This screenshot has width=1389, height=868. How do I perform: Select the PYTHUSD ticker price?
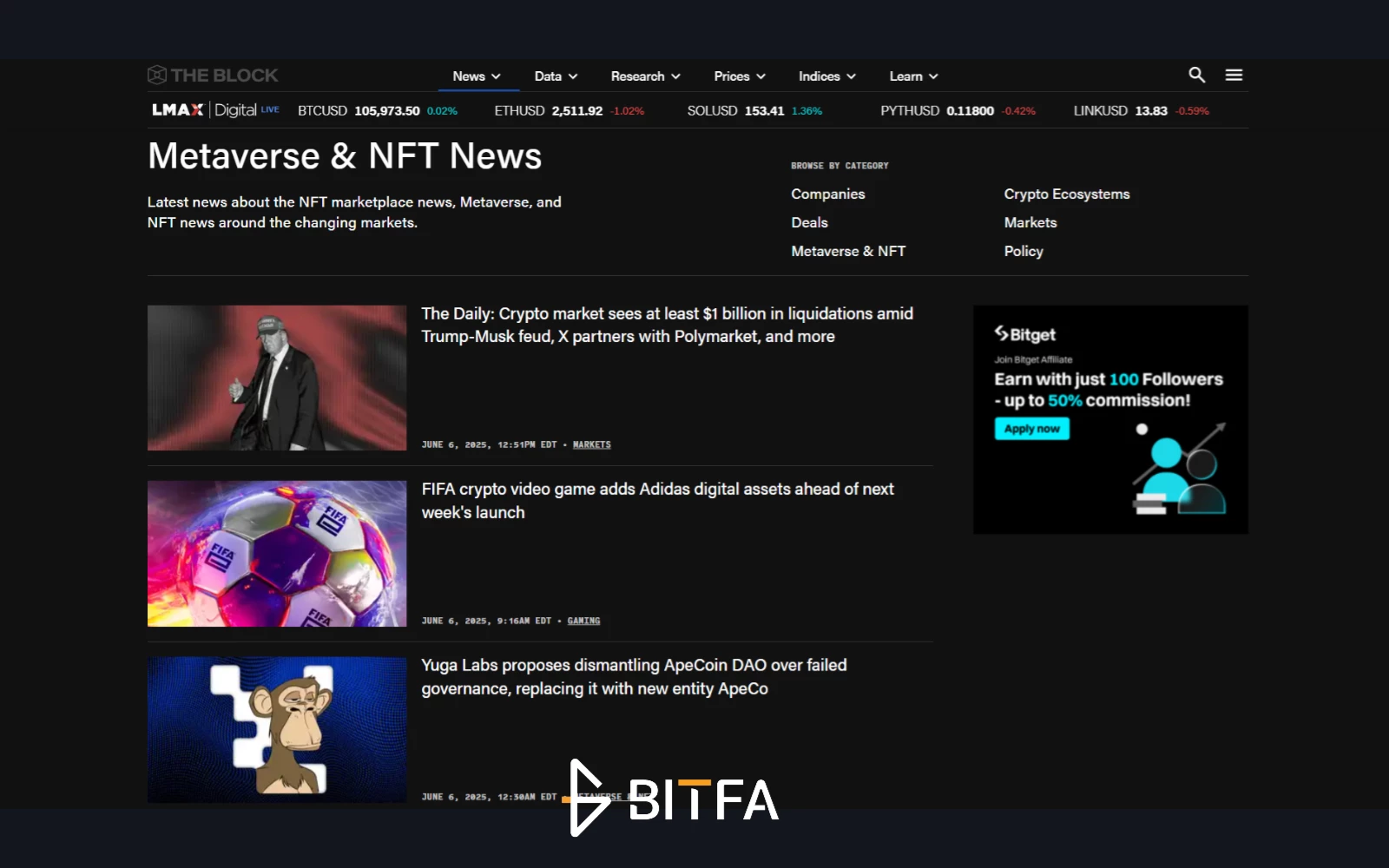click(970, 111)
